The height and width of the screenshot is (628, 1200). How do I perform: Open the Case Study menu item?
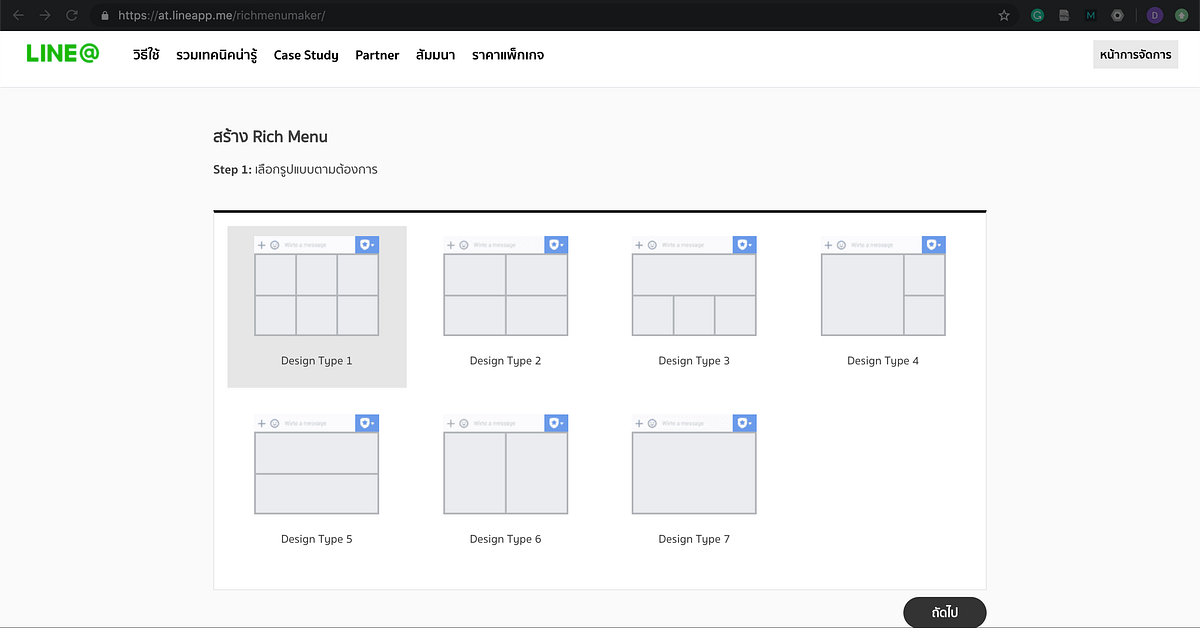(306, 55)
